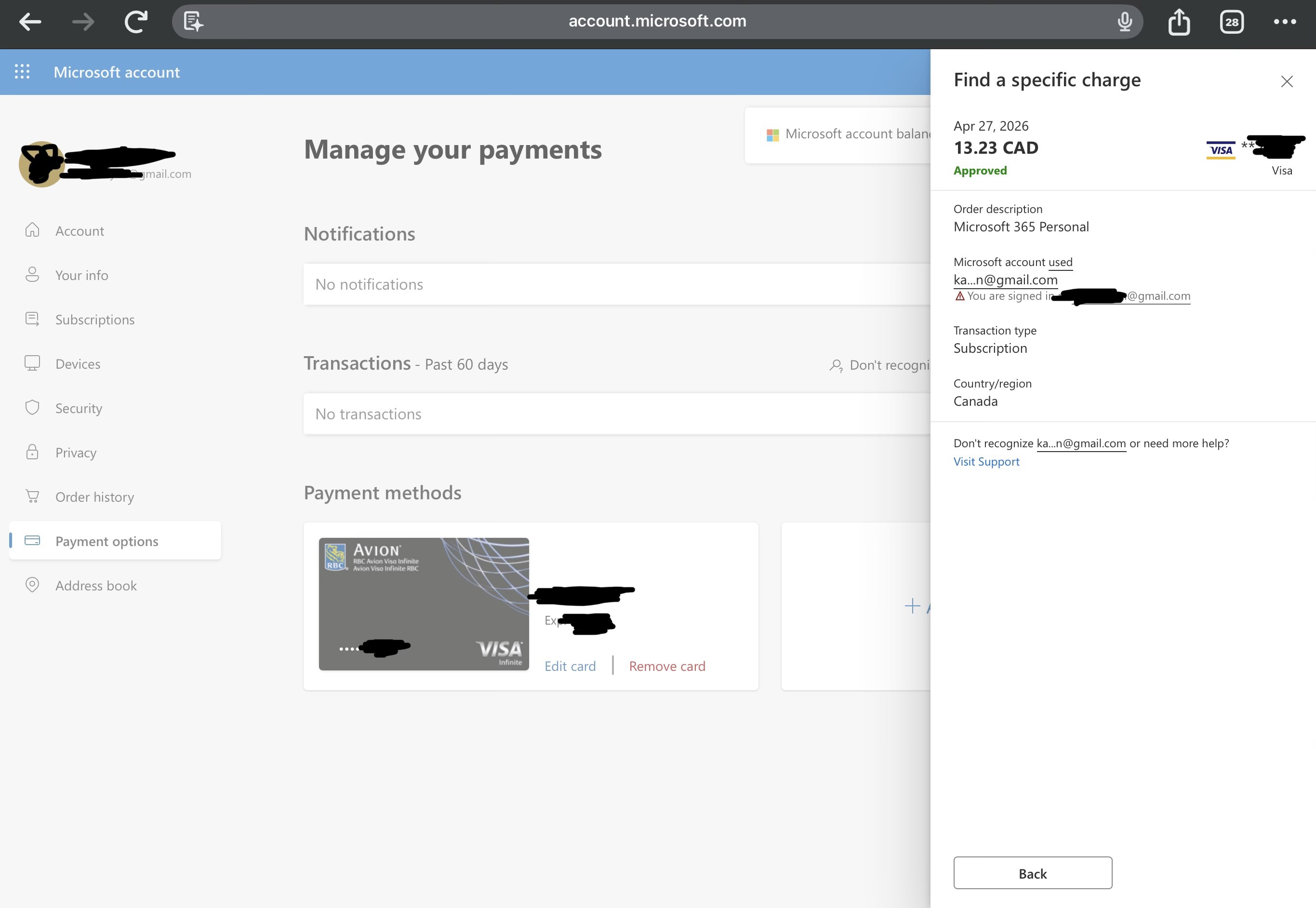Click the Past 60 days transactions label
The height and width of the screenshot is (908, 1316).
466,365
